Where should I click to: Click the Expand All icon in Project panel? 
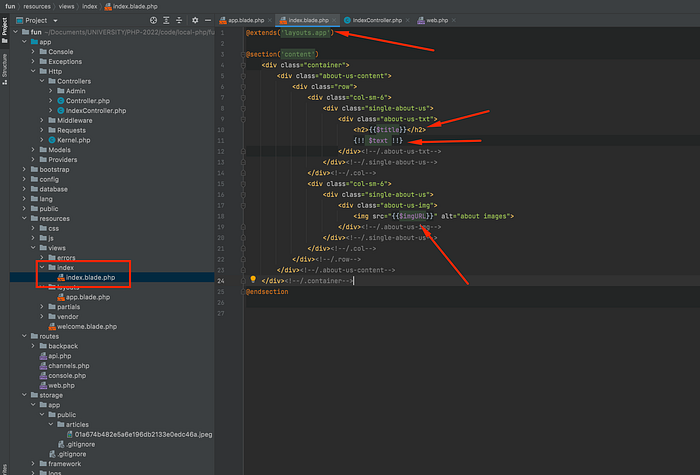(x=166, y=21)
